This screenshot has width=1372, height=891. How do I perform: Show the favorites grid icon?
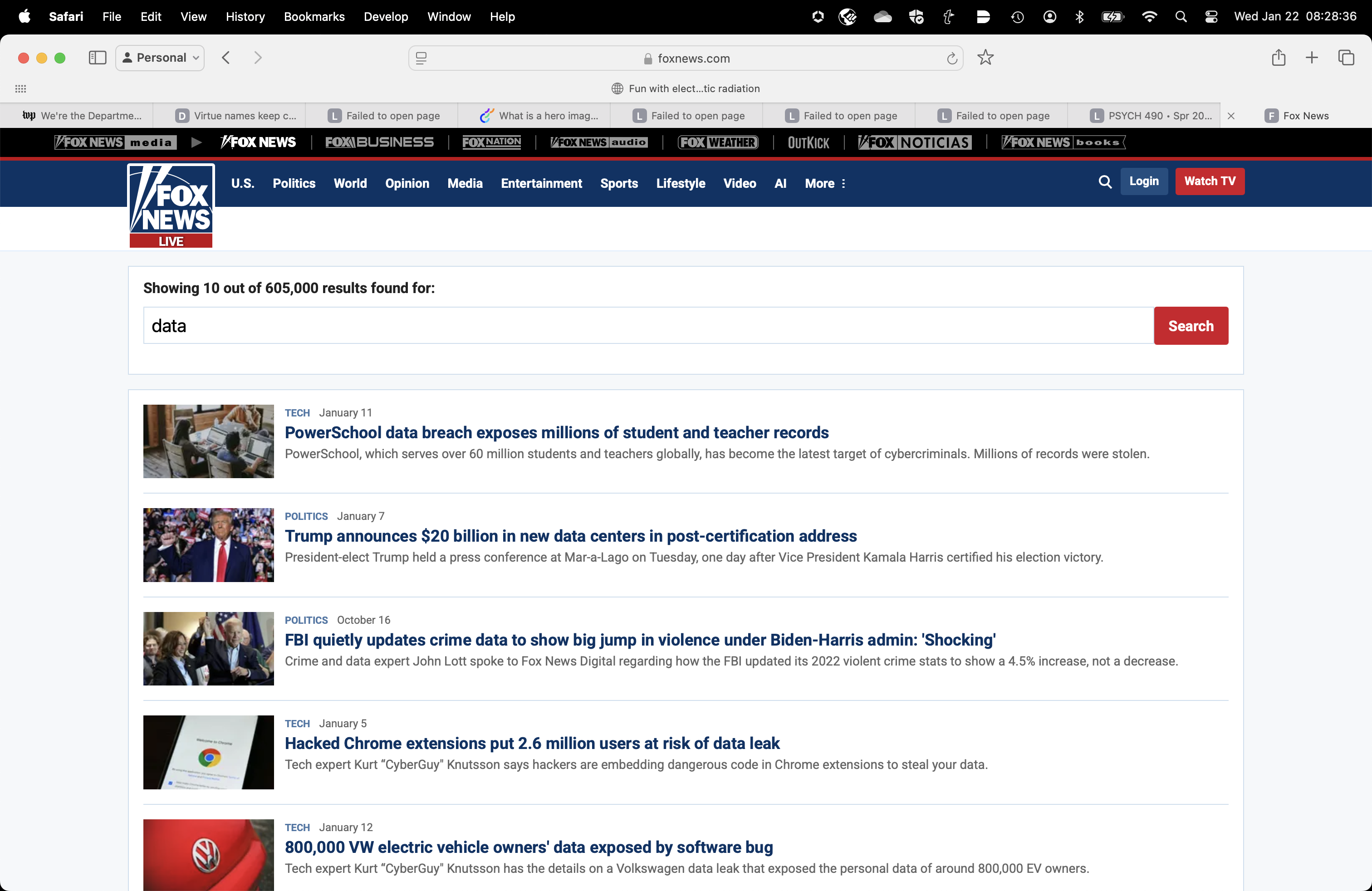tap(21, 88)
